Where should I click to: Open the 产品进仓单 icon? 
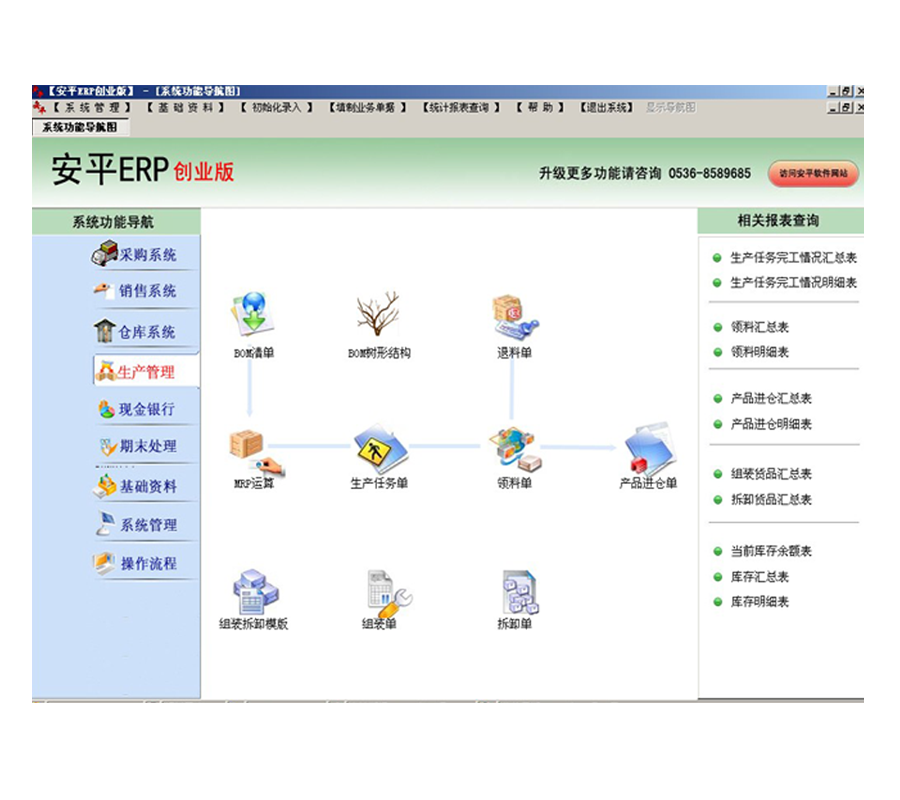pyautogui.click(x=649, y=449)
